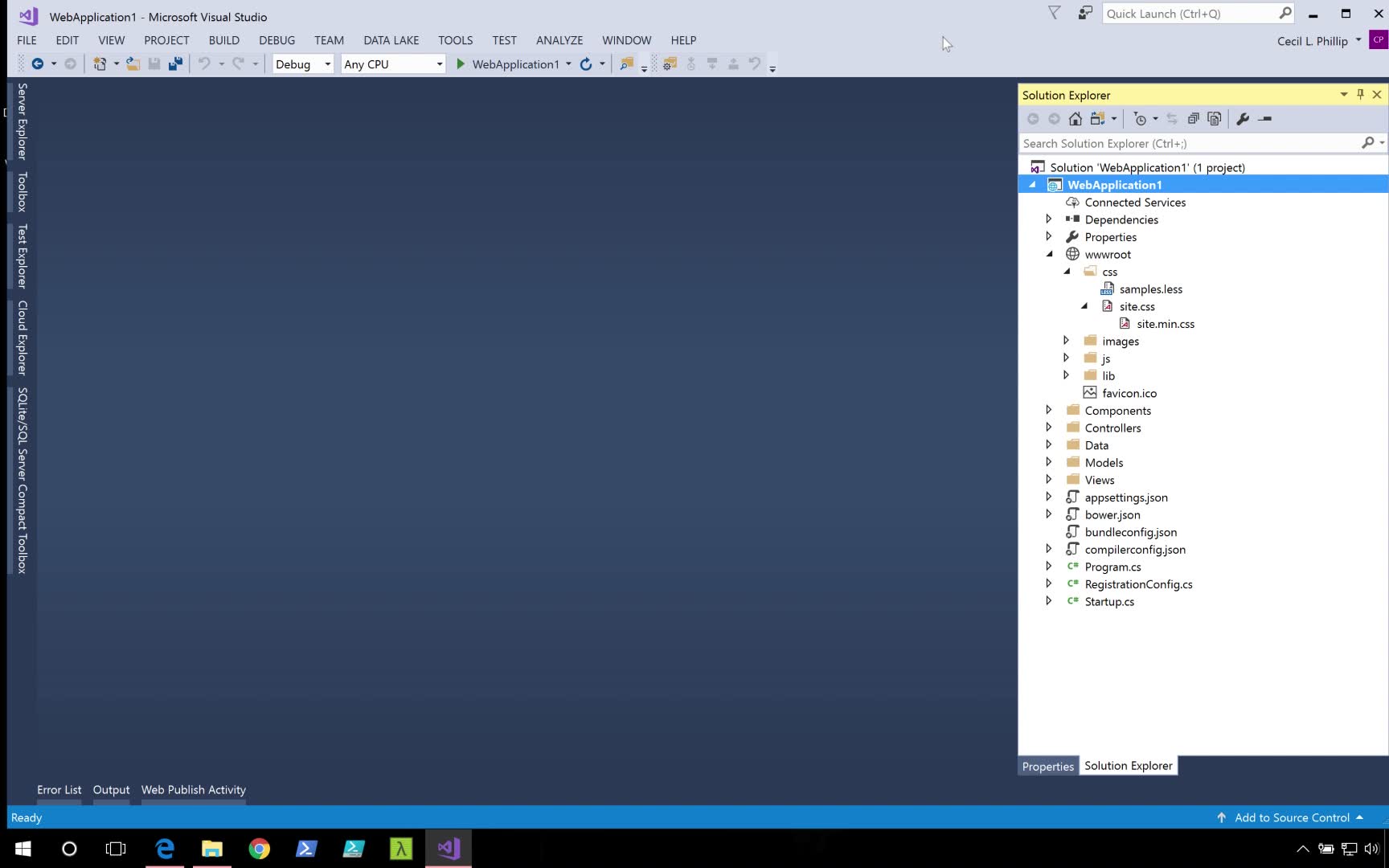Switch to the Properties panel tab

pyautogui.click(x=1047, y=767)
